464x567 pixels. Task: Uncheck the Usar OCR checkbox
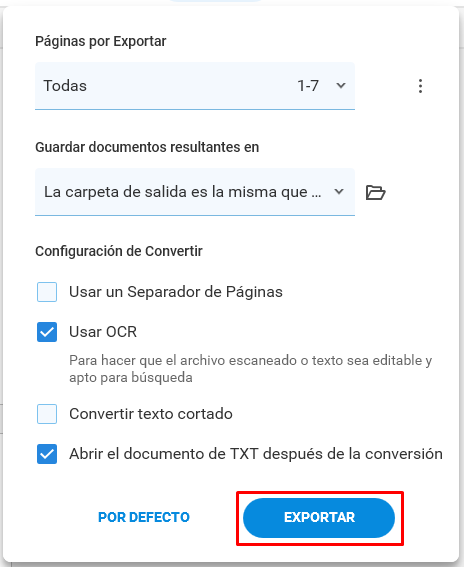[47, 332]
